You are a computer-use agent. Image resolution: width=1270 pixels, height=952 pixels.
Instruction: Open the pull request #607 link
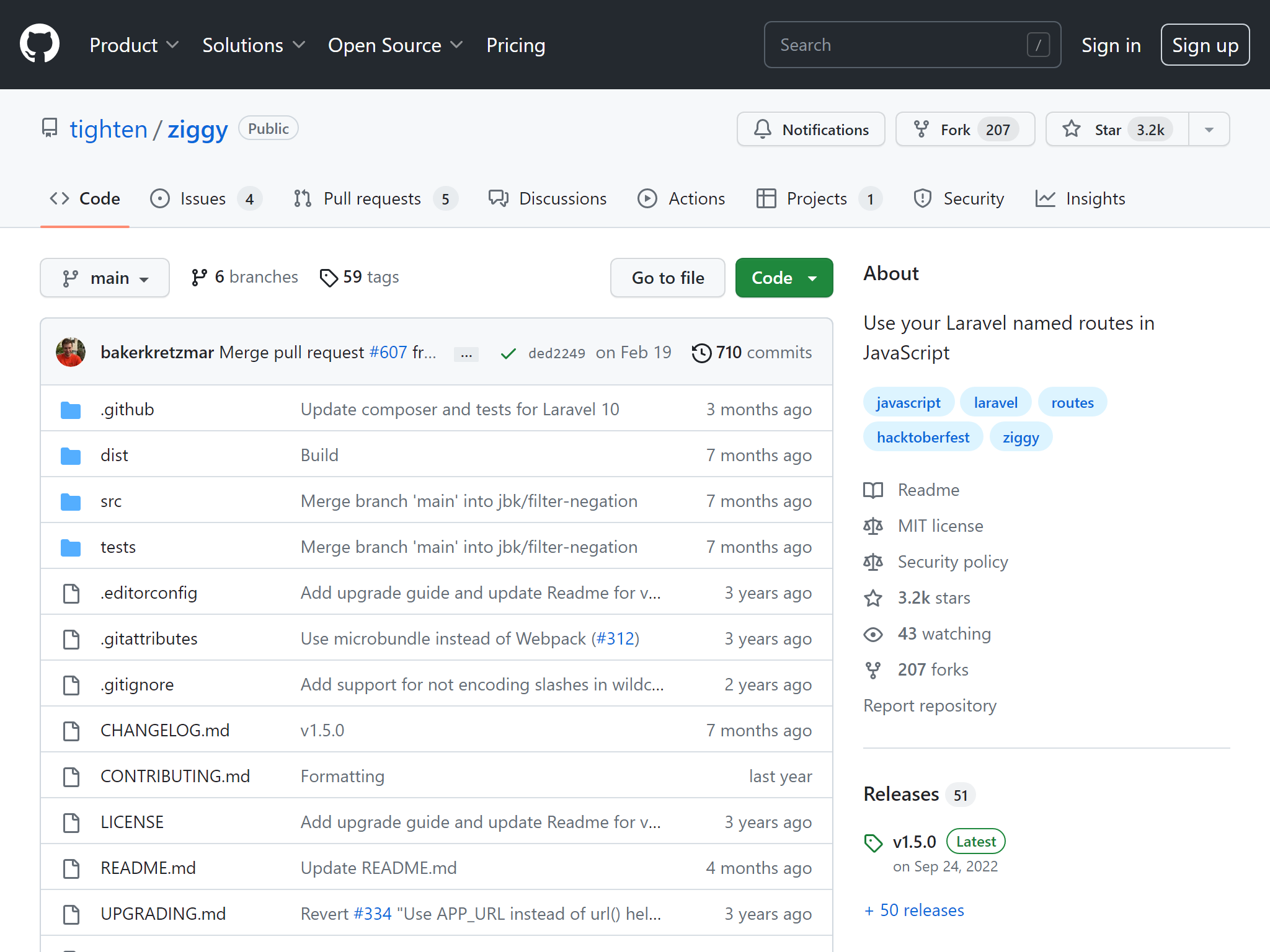tap(388, 353)
